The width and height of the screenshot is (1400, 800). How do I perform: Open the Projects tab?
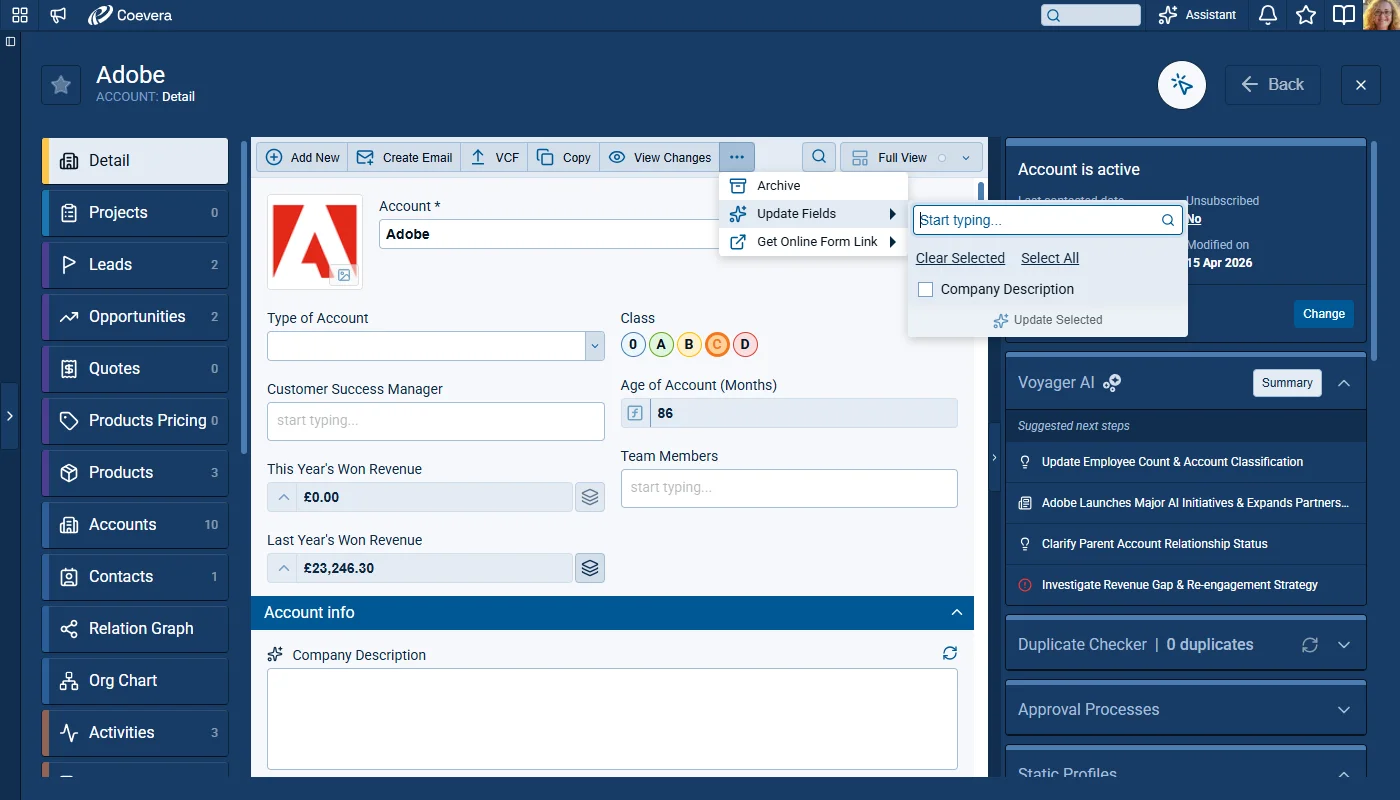click(x=135, y=213)
